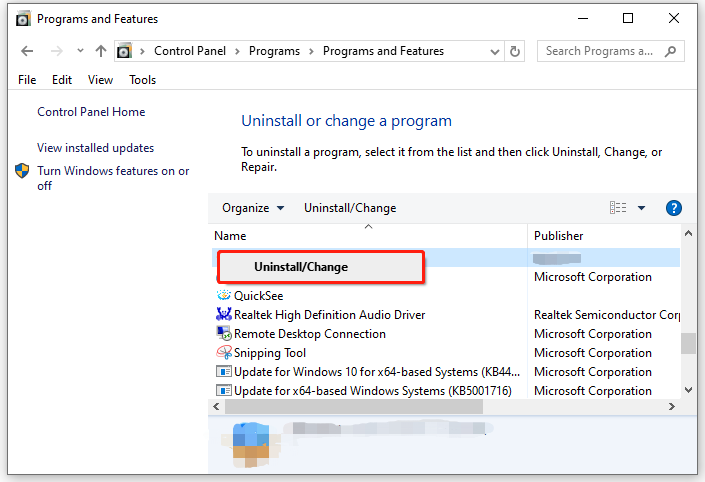Click the horizontal scrollbar thumb
Image resolution: width=705 pixels, height=482 pixels.
354,406
